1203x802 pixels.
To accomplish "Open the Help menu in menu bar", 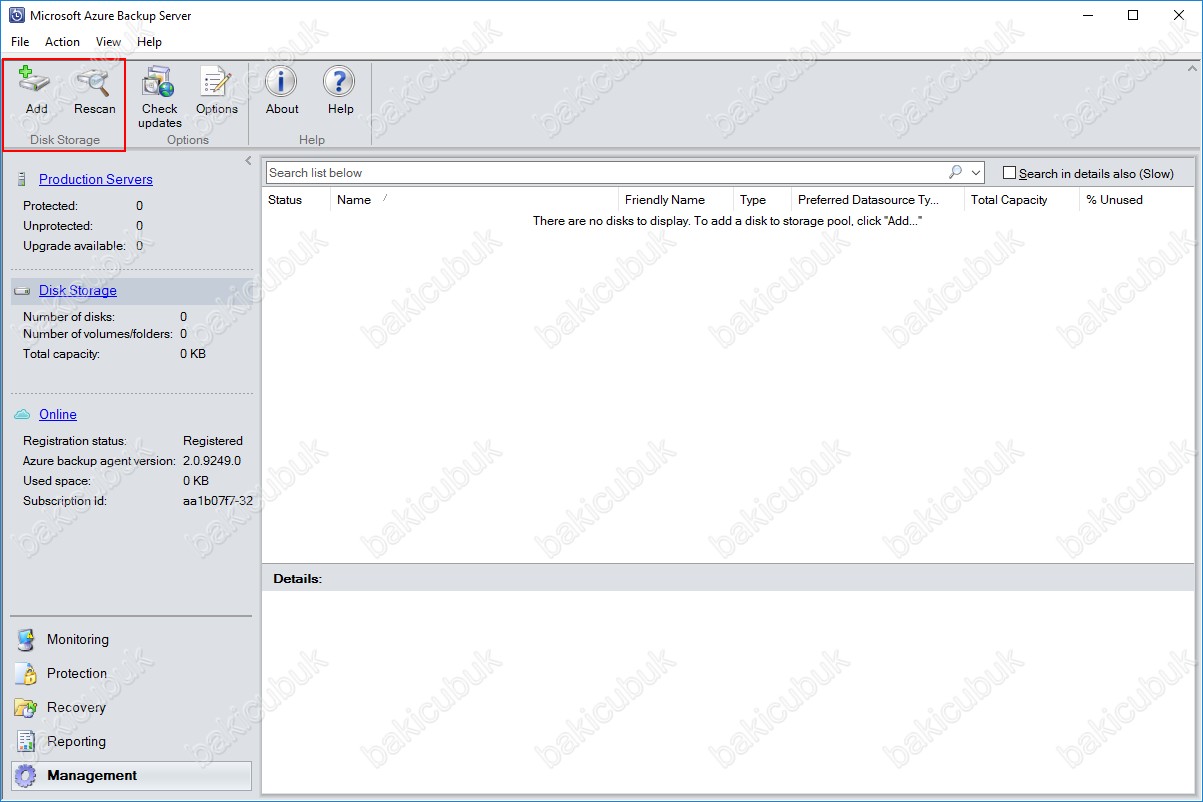I will (149, 42).
